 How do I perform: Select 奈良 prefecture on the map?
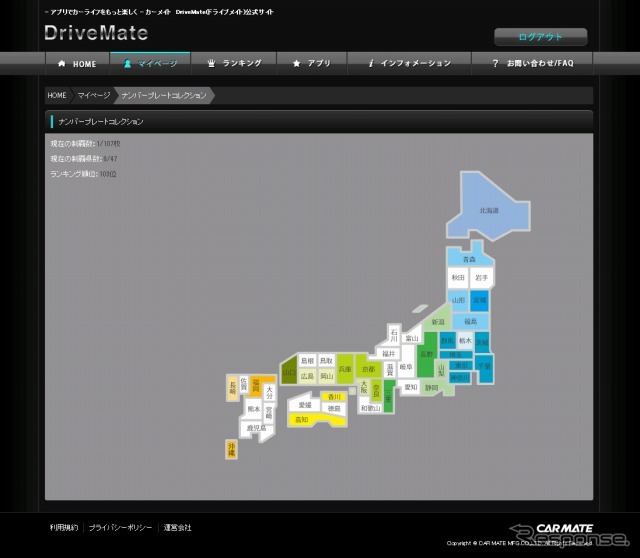[376, 390]
